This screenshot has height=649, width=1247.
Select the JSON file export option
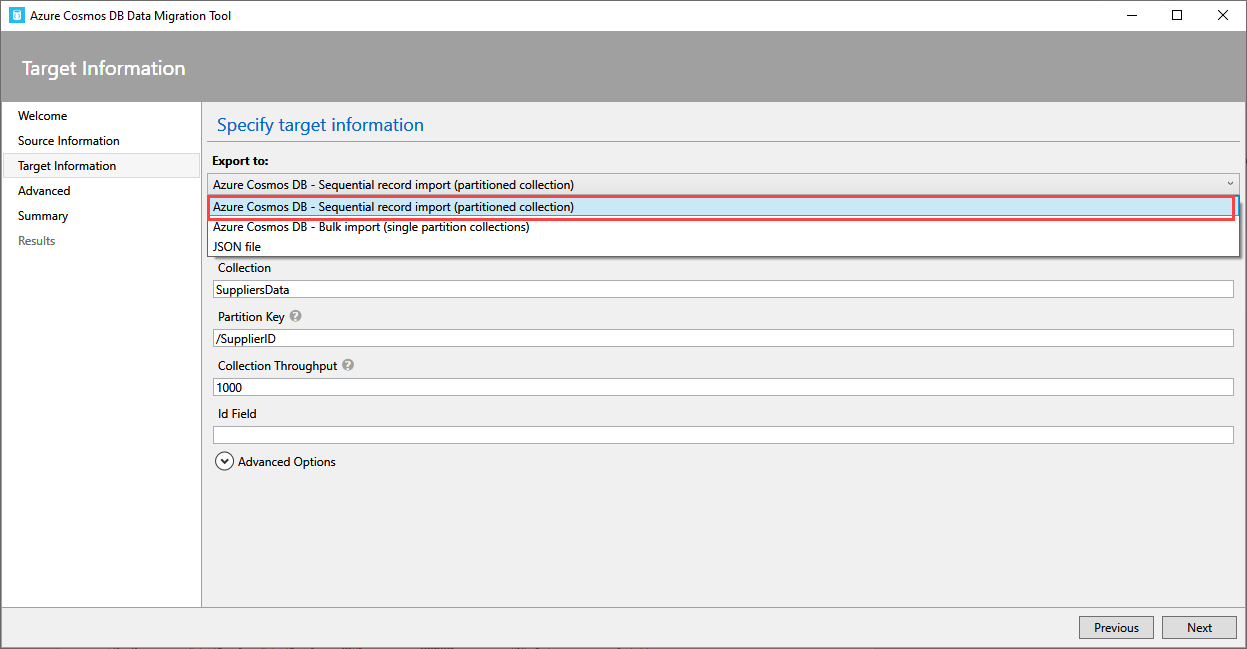coord(722,247)
